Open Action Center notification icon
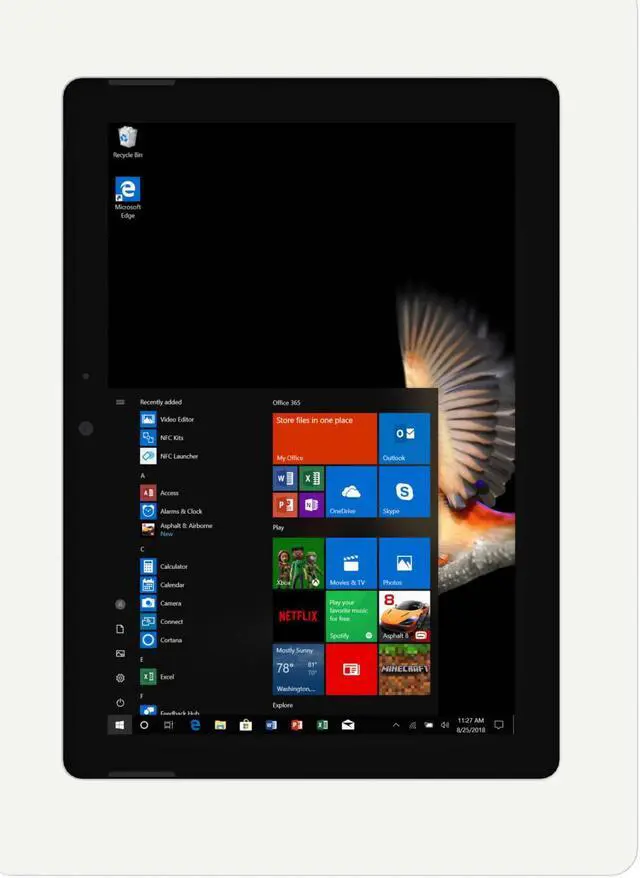 (x=498, y=725)
